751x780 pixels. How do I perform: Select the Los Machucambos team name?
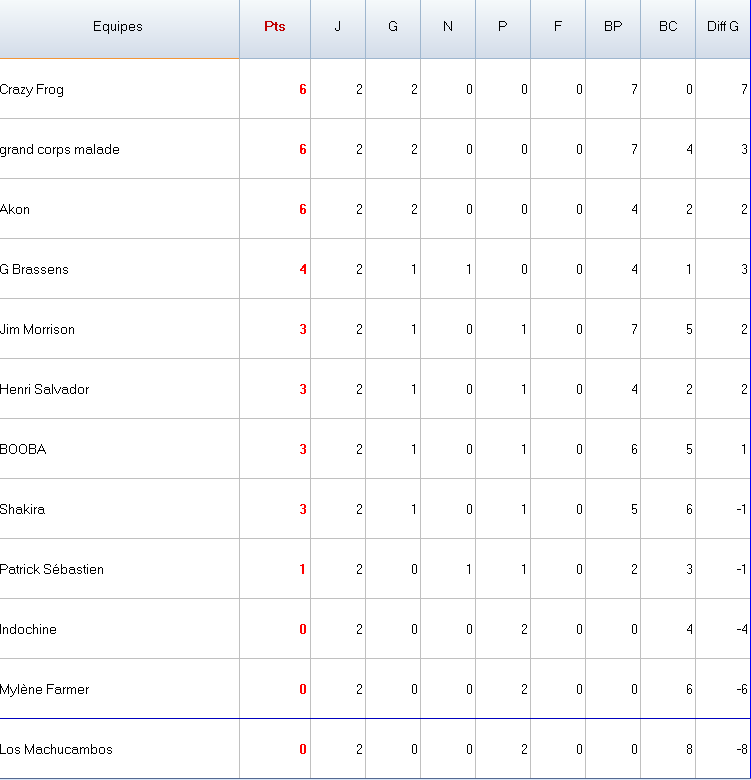point(56,750)
